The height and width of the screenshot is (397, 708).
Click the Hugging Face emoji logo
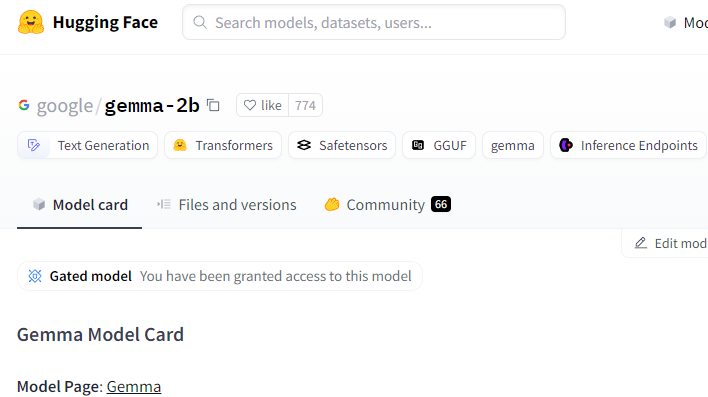(31, 22)
